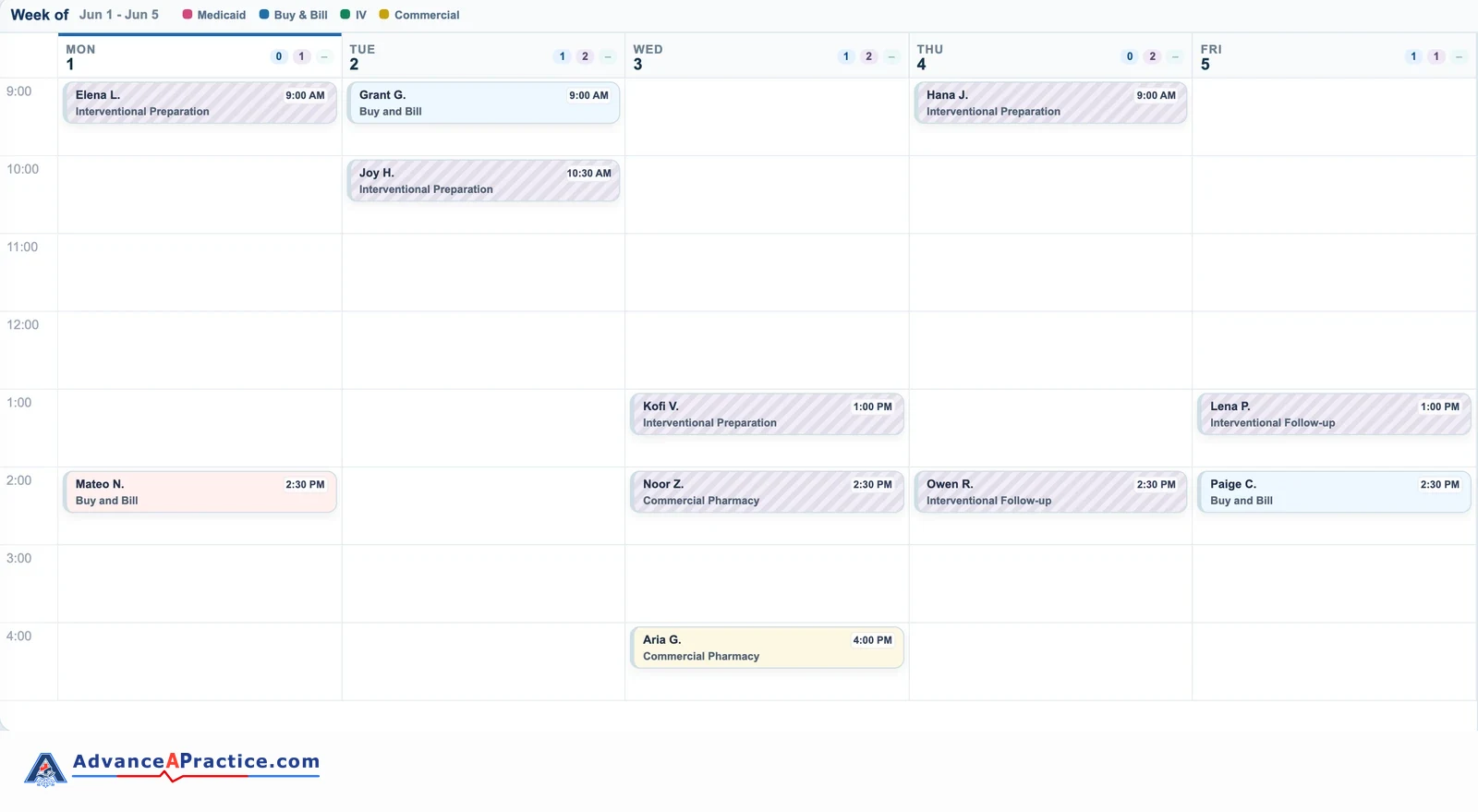This screenshot has height=812, width=1478.
Task: Click Tuesday's purple badge showing 2
Action: point(585,56)
